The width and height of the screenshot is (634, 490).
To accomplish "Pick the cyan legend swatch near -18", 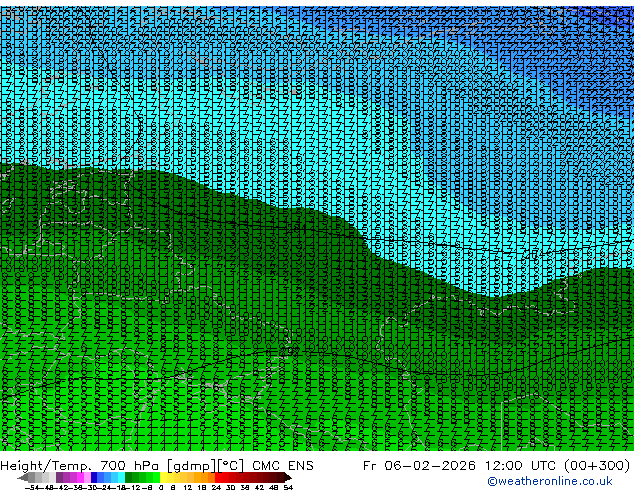I will tap(121, 477).
